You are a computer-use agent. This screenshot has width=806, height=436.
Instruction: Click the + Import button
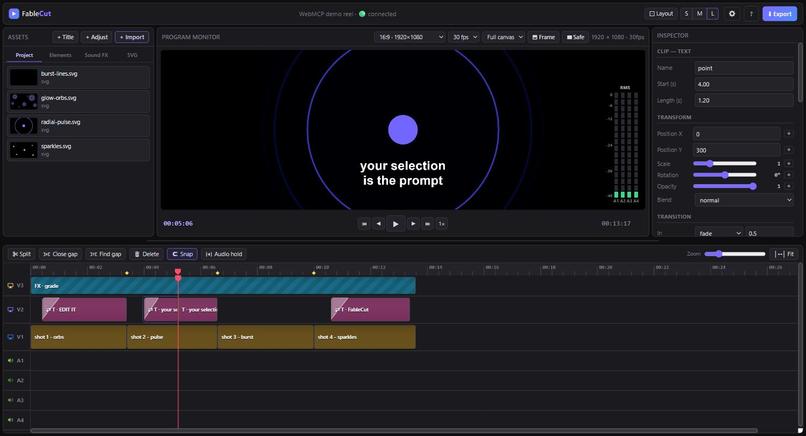pyautogui.click(x=132, y=37)
